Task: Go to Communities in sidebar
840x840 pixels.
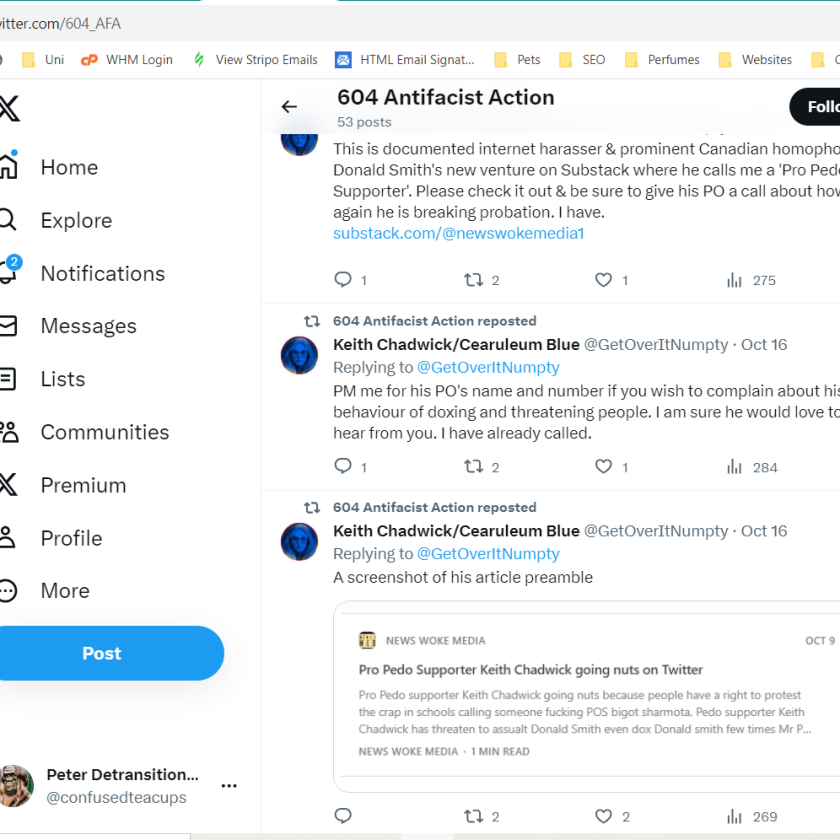Action: [87, 432]
